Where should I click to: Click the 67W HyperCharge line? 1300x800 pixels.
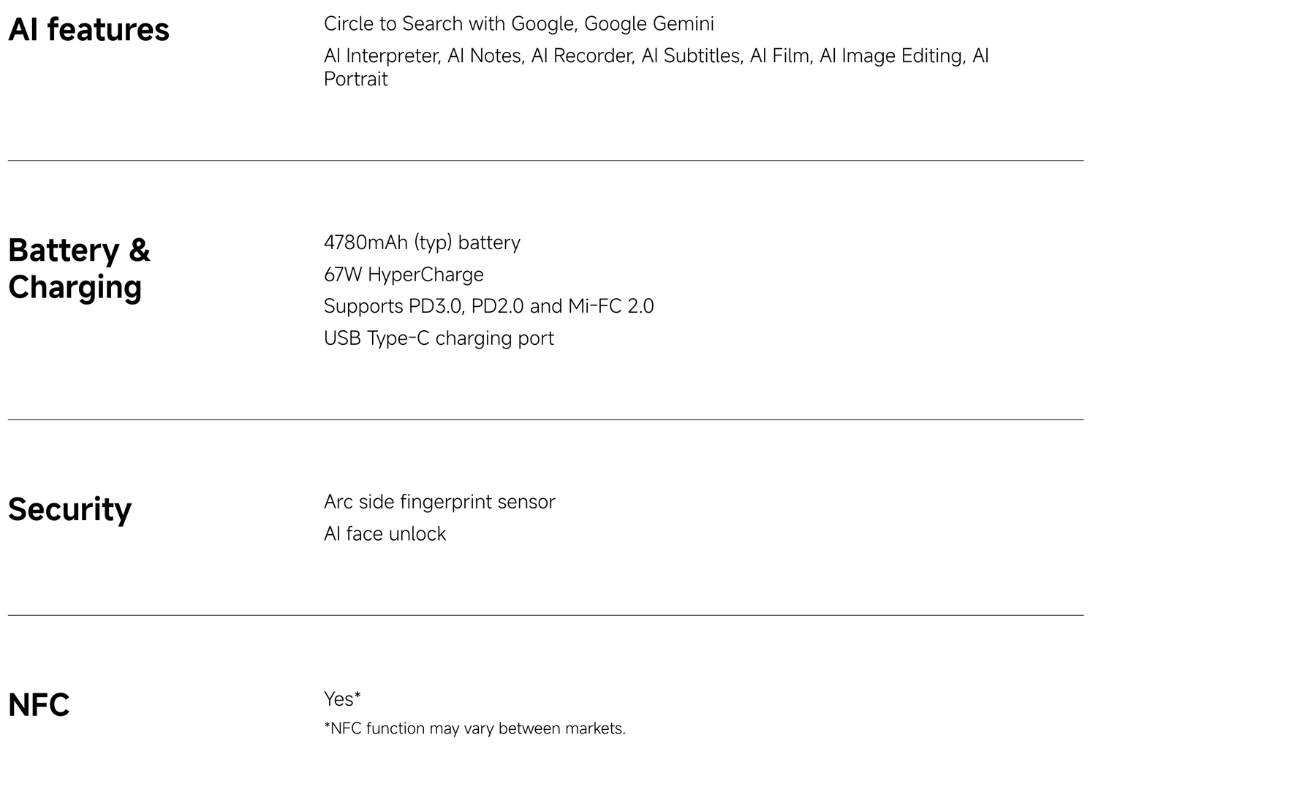click(x=404, y=275)
